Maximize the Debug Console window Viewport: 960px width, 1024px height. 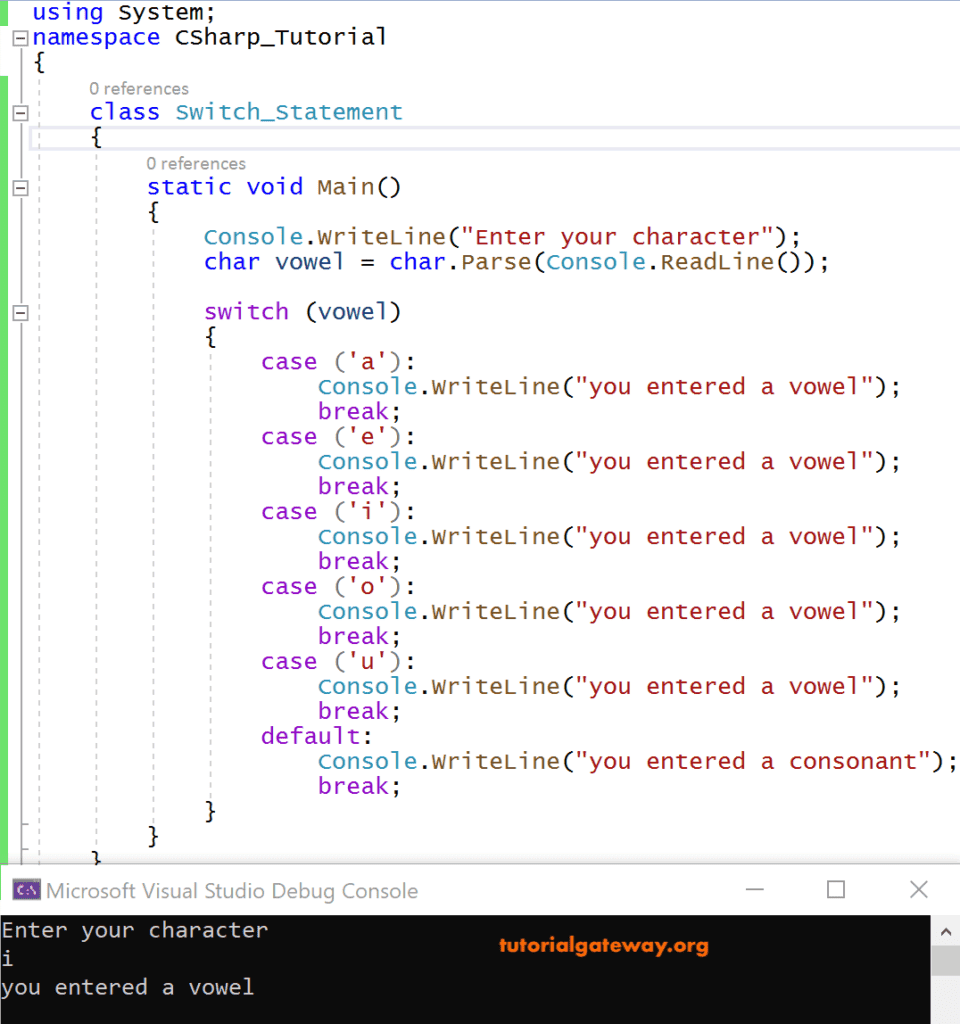(x=835, y=889)
